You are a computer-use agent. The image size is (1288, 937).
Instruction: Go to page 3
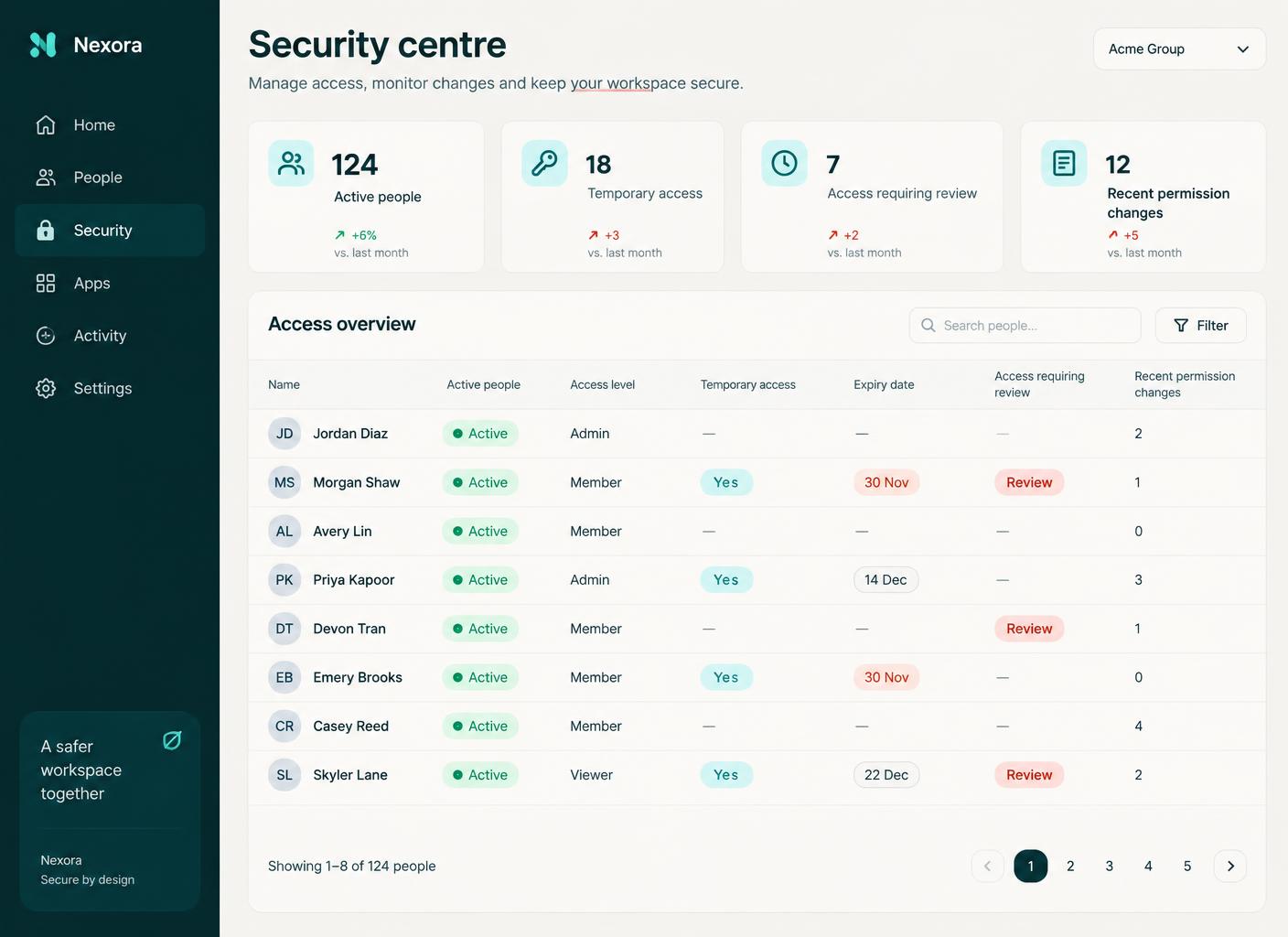[1110, 866]
